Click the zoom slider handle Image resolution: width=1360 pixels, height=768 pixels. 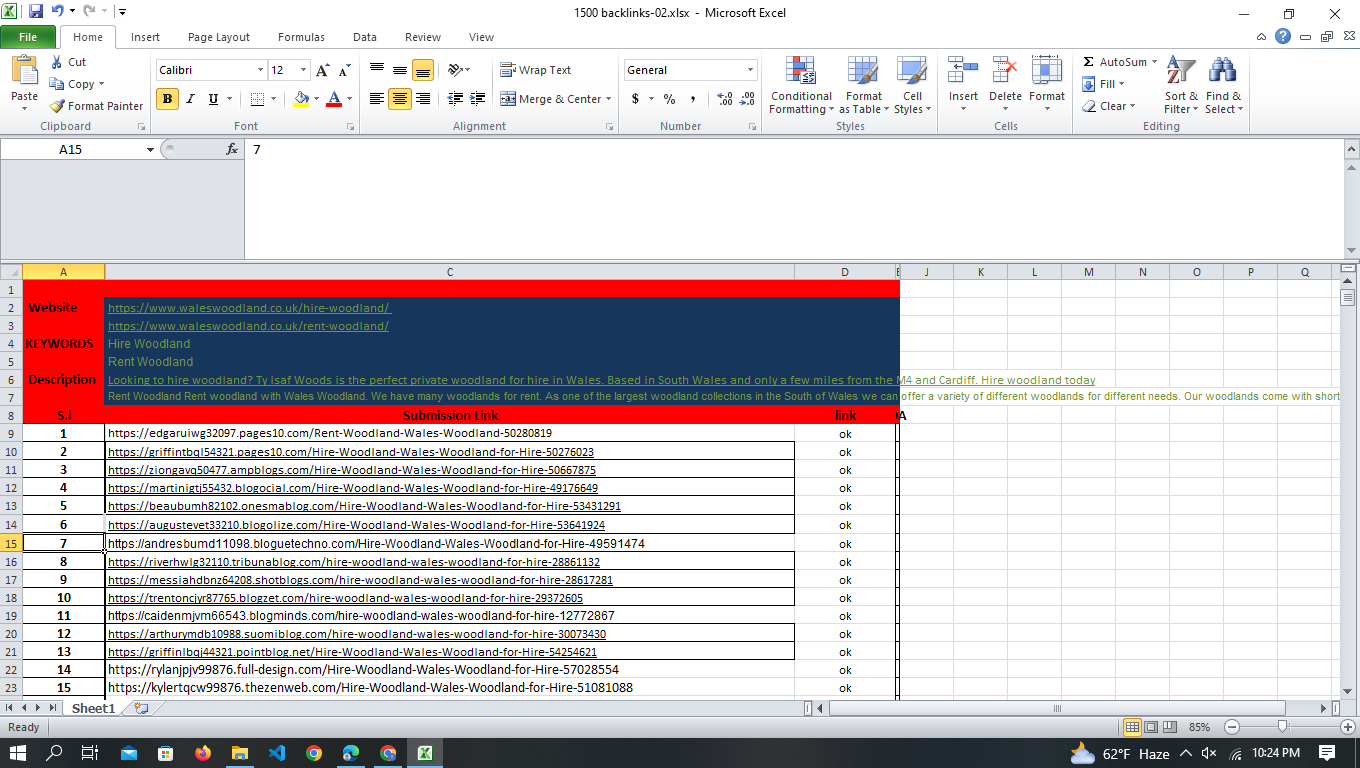pyautogui.click(x=1282, y=727)
